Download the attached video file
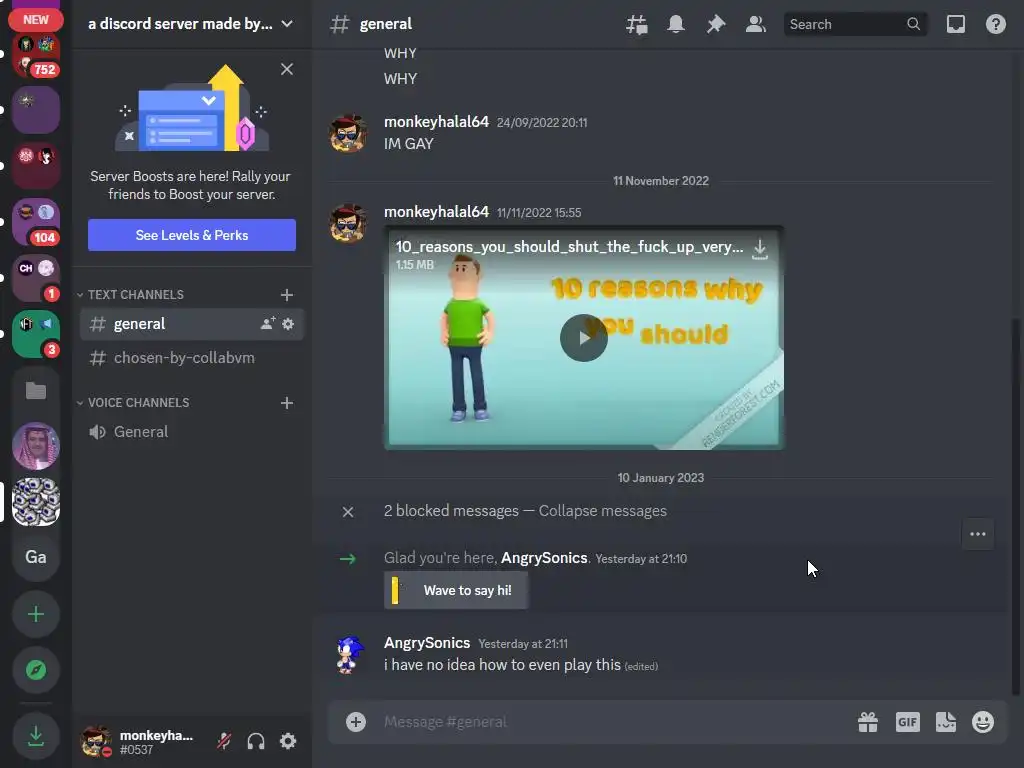 pyautogui.click(x=760, y=249)
